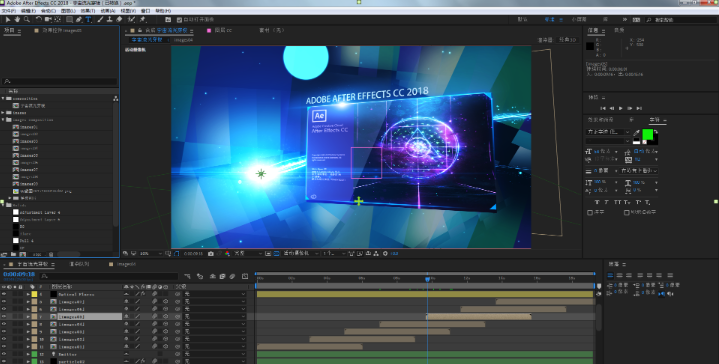
Task: Select the Pen tool
Action: click(x=79, y=19)
